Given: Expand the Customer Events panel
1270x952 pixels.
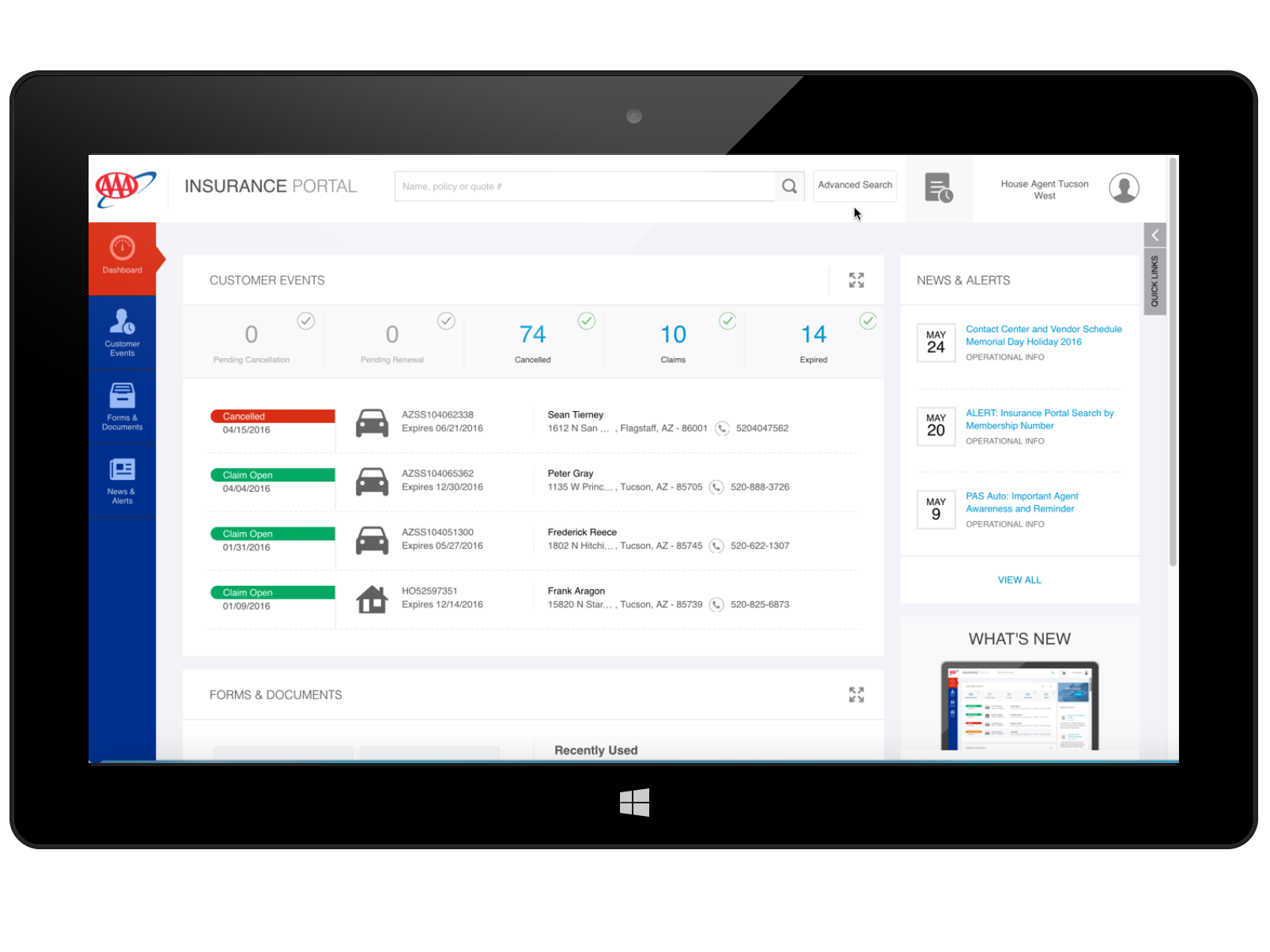Looking at the screenshot, I should coord(856,280).
